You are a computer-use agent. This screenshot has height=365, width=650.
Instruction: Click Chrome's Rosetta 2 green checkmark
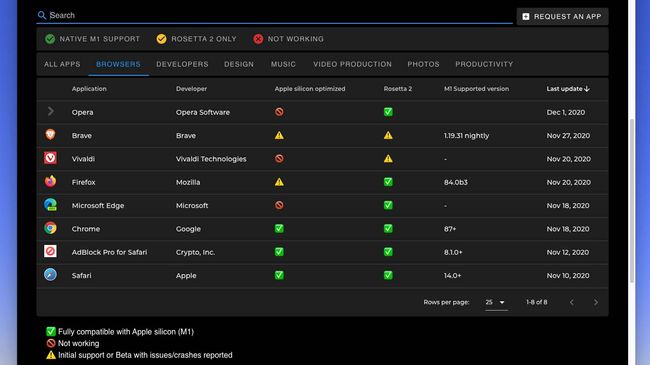[388, 229]
